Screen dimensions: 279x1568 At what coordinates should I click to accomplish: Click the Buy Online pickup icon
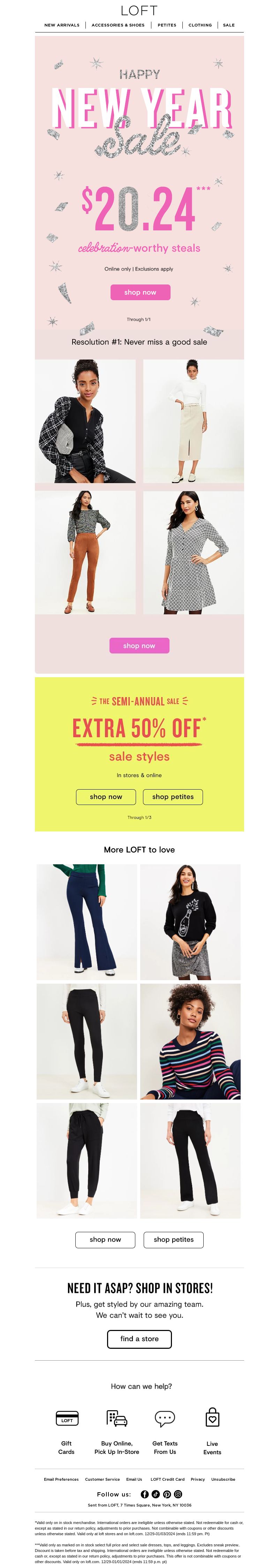[117, 1419]
